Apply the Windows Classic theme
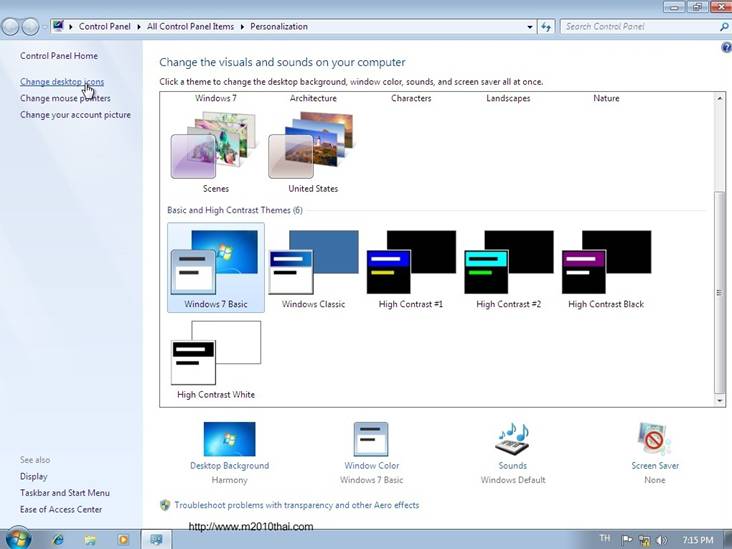 click(313, 267)
